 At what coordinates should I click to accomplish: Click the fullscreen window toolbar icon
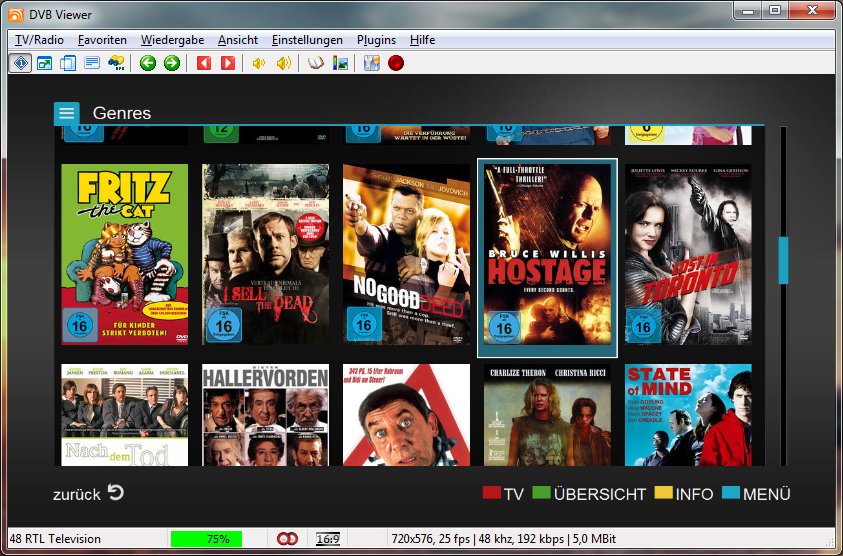coord(44,63)
